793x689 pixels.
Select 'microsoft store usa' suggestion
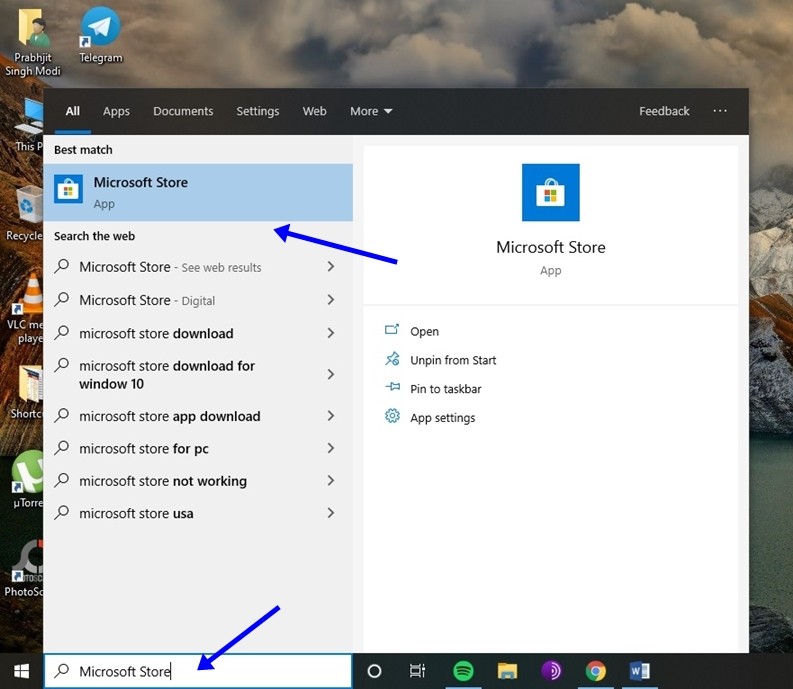[x=198, y=513]
